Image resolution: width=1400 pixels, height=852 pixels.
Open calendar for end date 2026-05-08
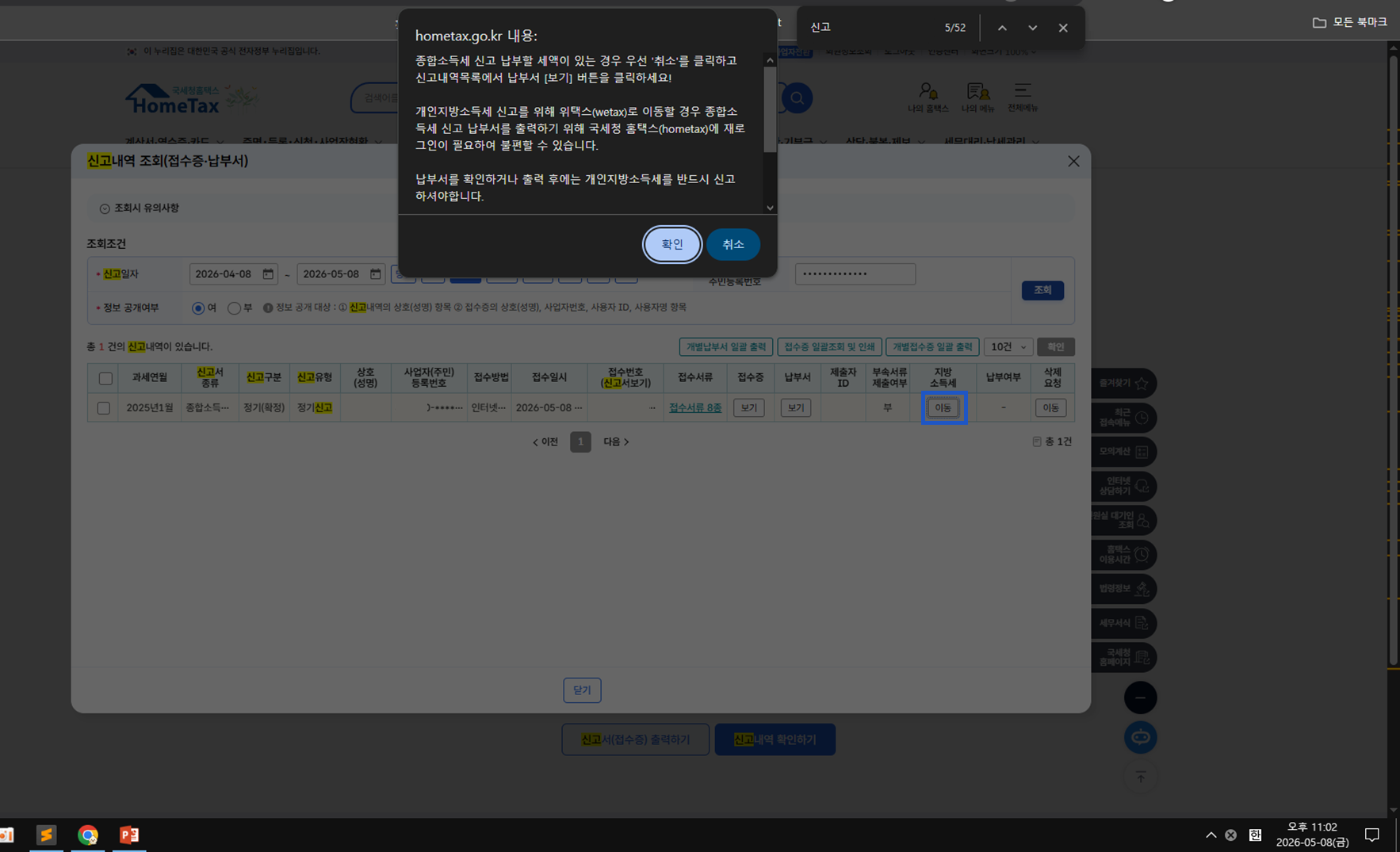tap(376, 274)
